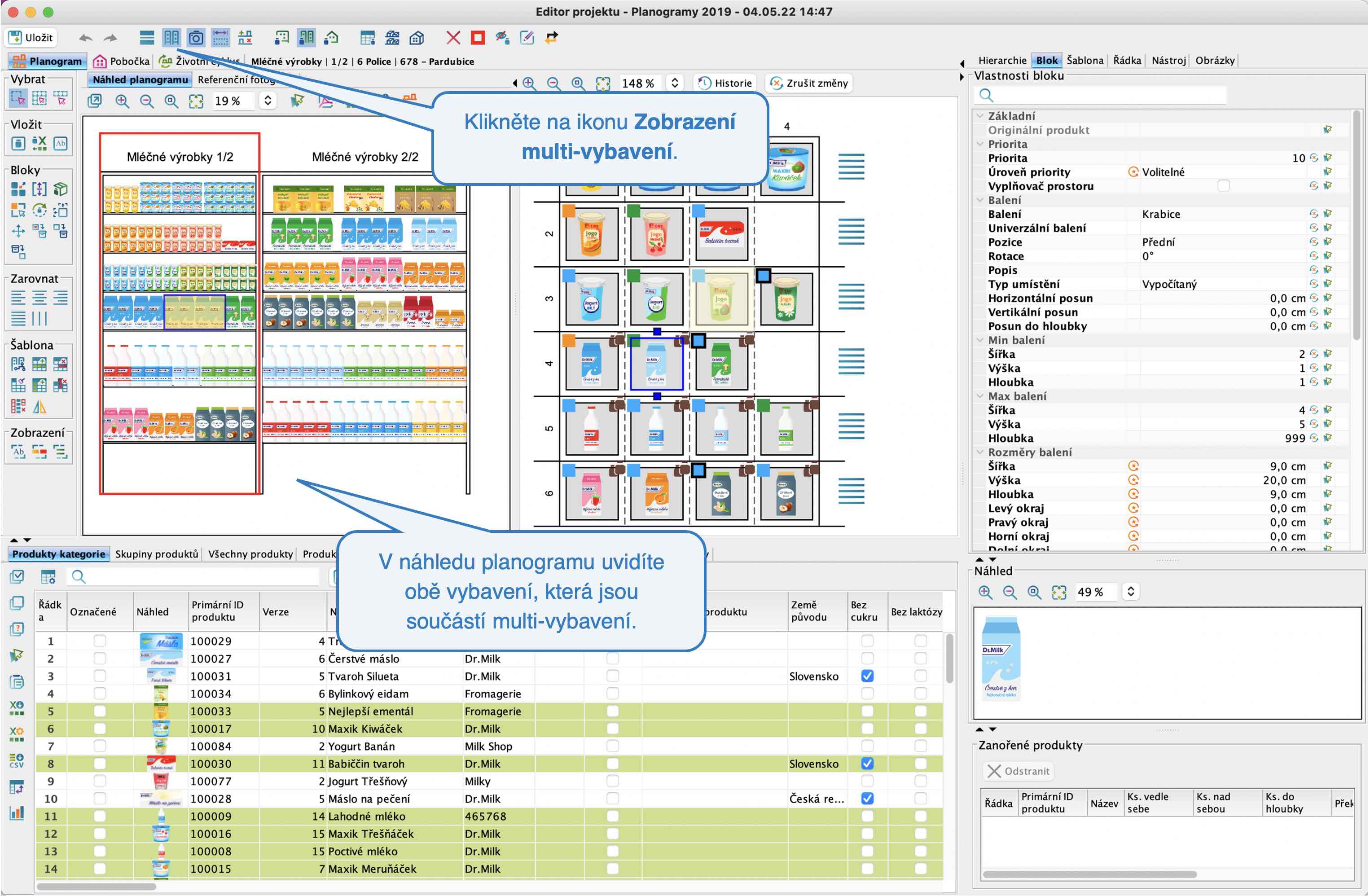This screenshot has width=1370, height=896.
Task: Check Označené box for Yogurt Banán
Action: pos(100,747)
